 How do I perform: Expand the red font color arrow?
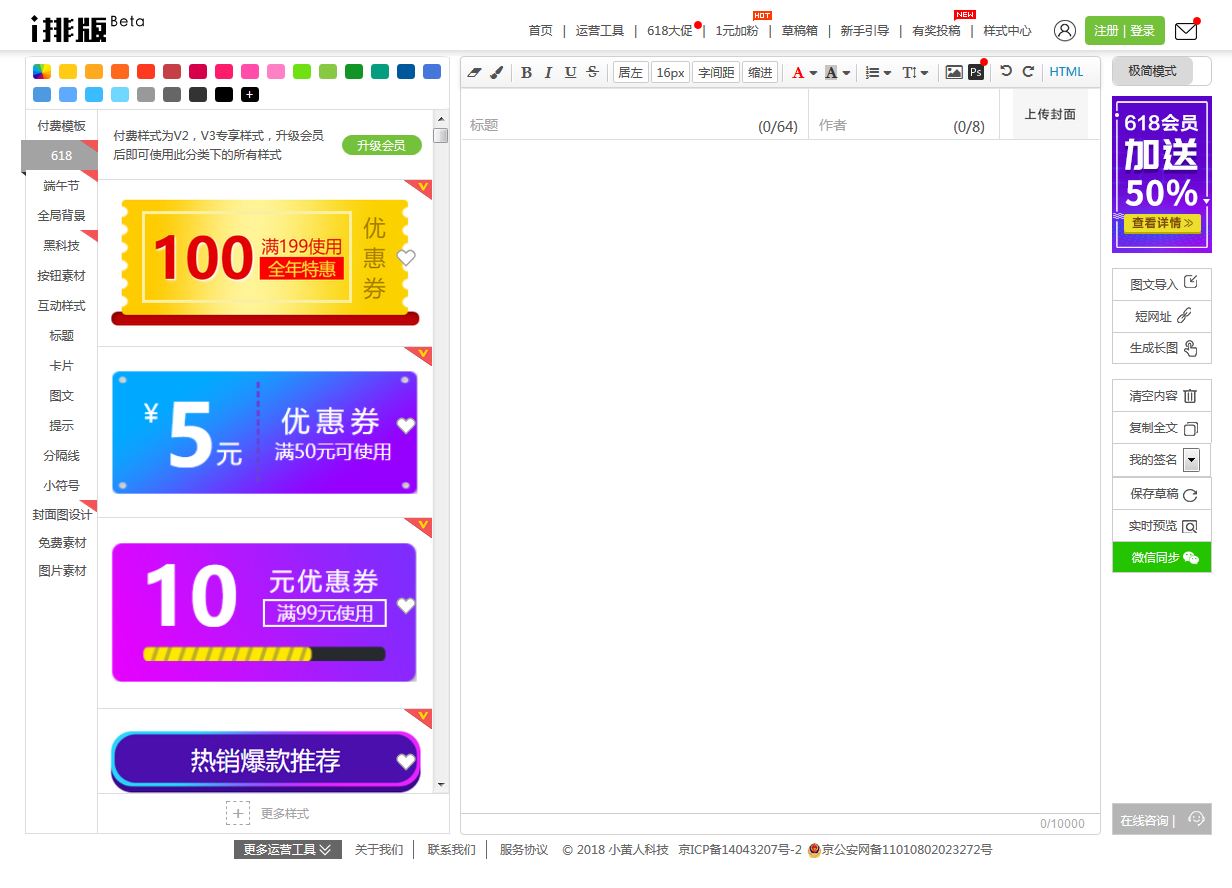(x=813, y=73)
